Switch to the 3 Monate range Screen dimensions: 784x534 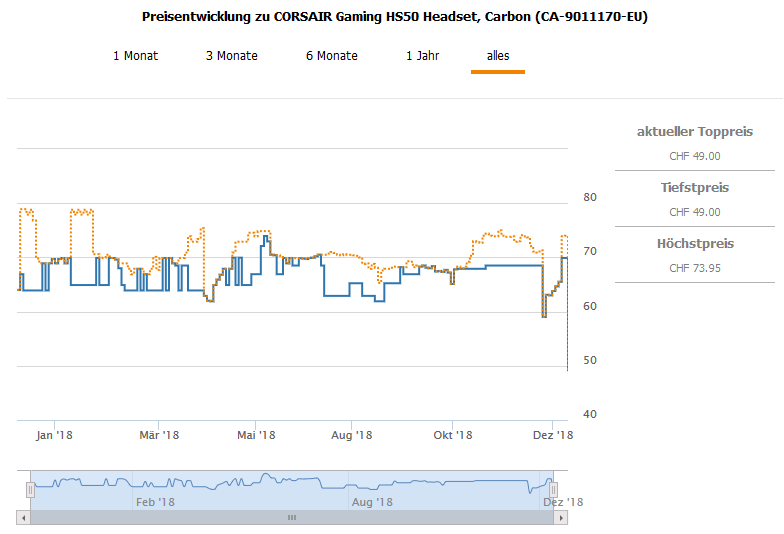tap(232, 56)
